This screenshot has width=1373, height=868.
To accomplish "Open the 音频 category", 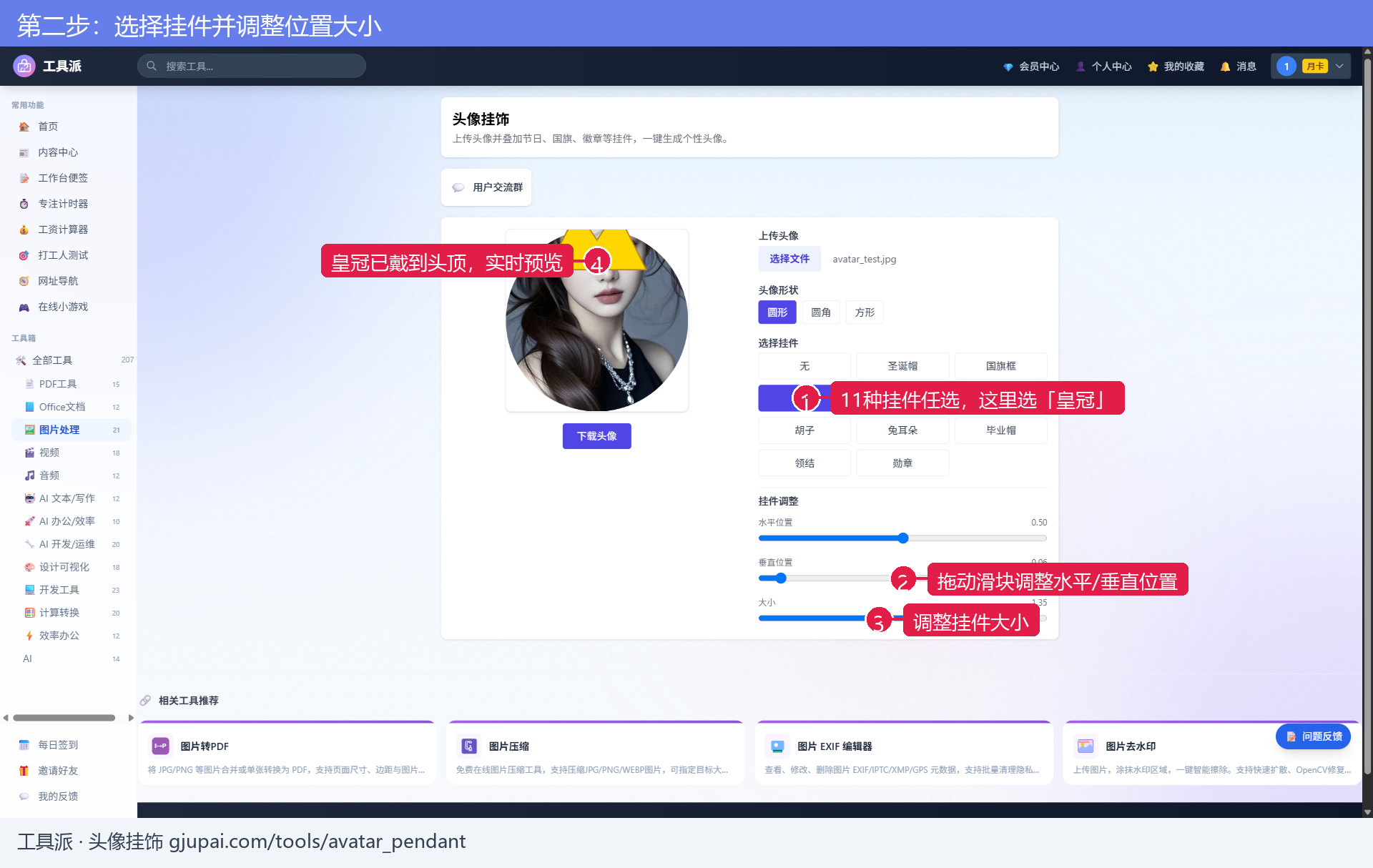I will [72, 475].
